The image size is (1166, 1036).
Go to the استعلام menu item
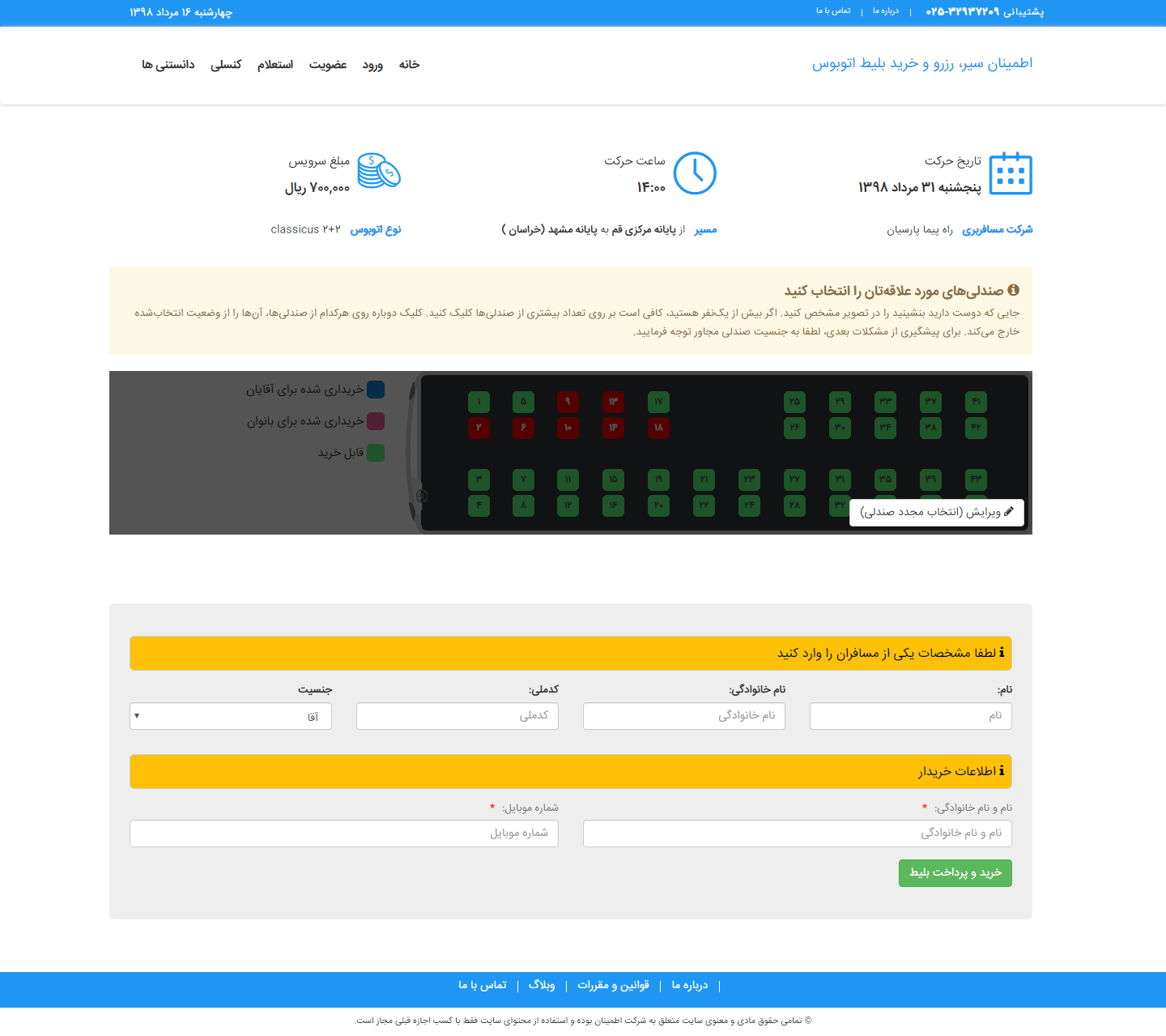(275, 65)
